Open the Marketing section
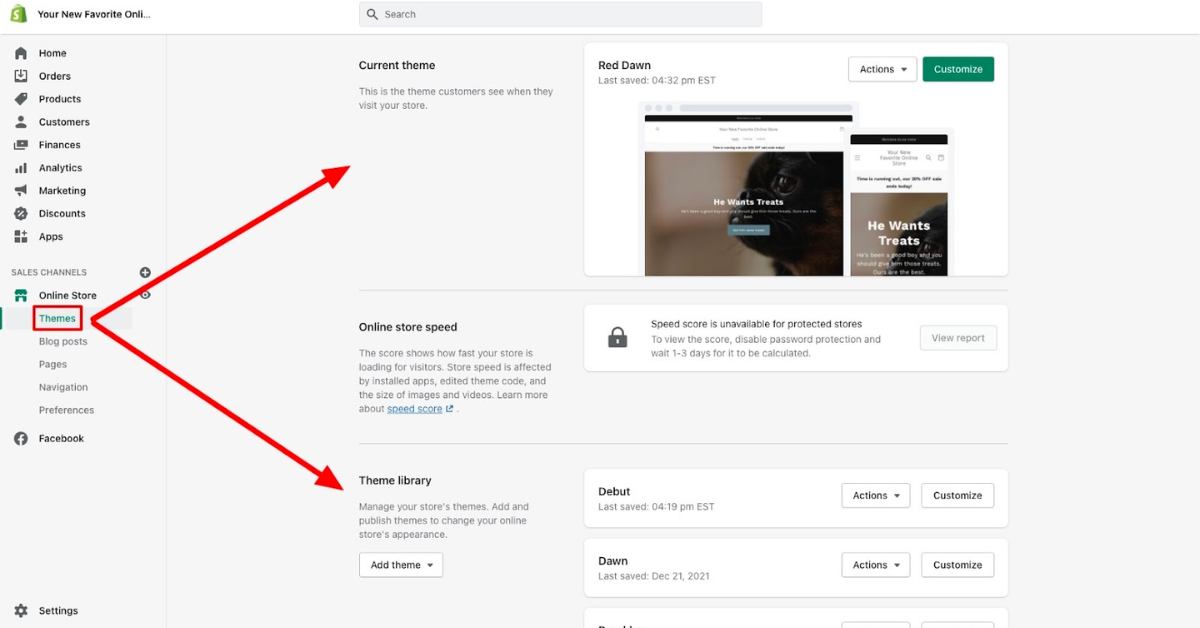This screenshot has height=628, width=1200. [22, 190]
